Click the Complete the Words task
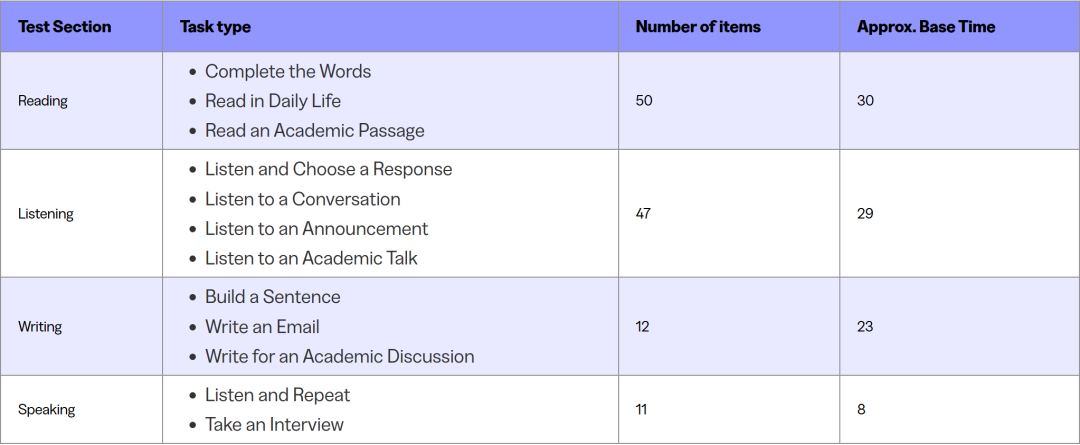 288,72
